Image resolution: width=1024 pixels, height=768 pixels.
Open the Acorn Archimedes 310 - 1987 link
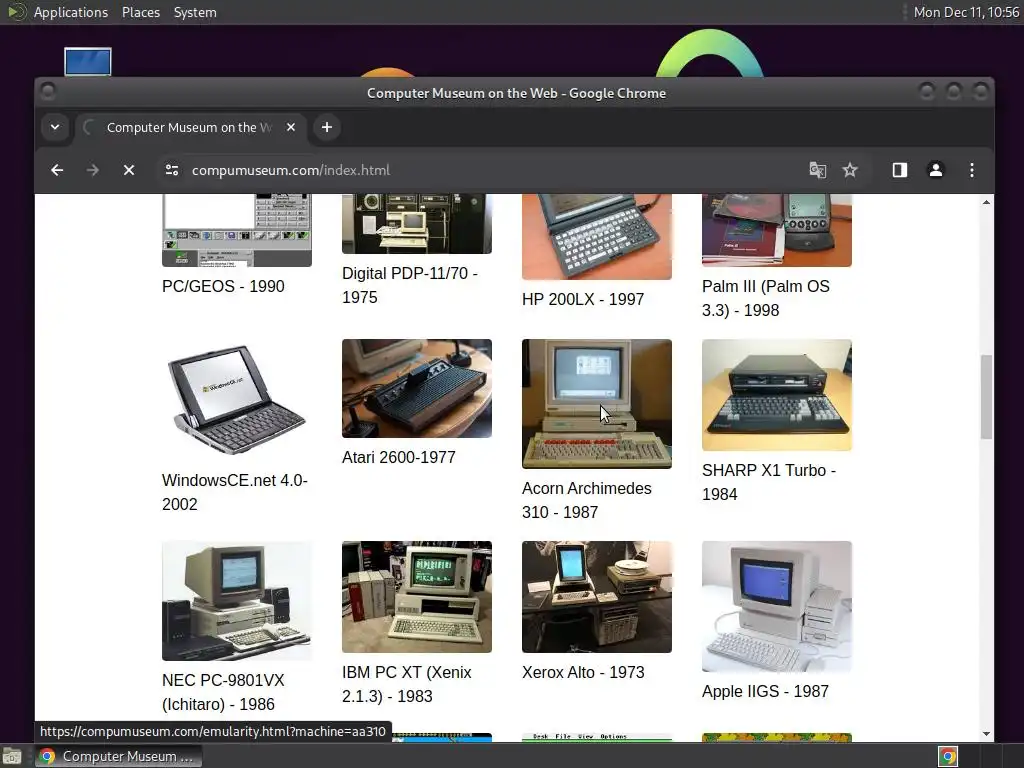(586, 500)
